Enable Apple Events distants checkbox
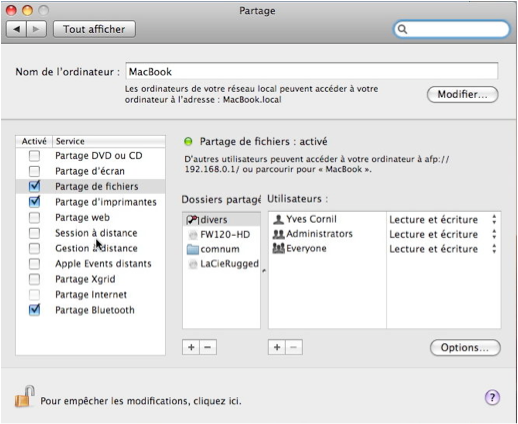 coord(34,264)
